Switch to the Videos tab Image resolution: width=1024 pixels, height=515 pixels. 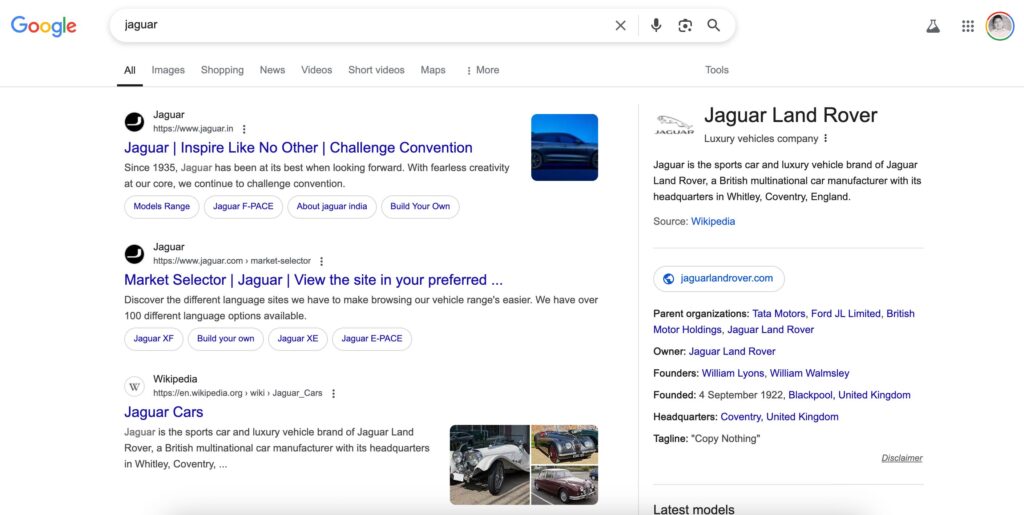tap(317, 70)
